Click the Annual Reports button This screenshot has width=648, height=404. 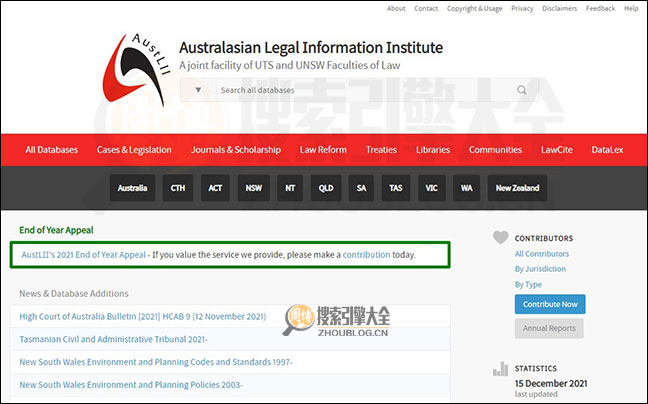(549, 328)
